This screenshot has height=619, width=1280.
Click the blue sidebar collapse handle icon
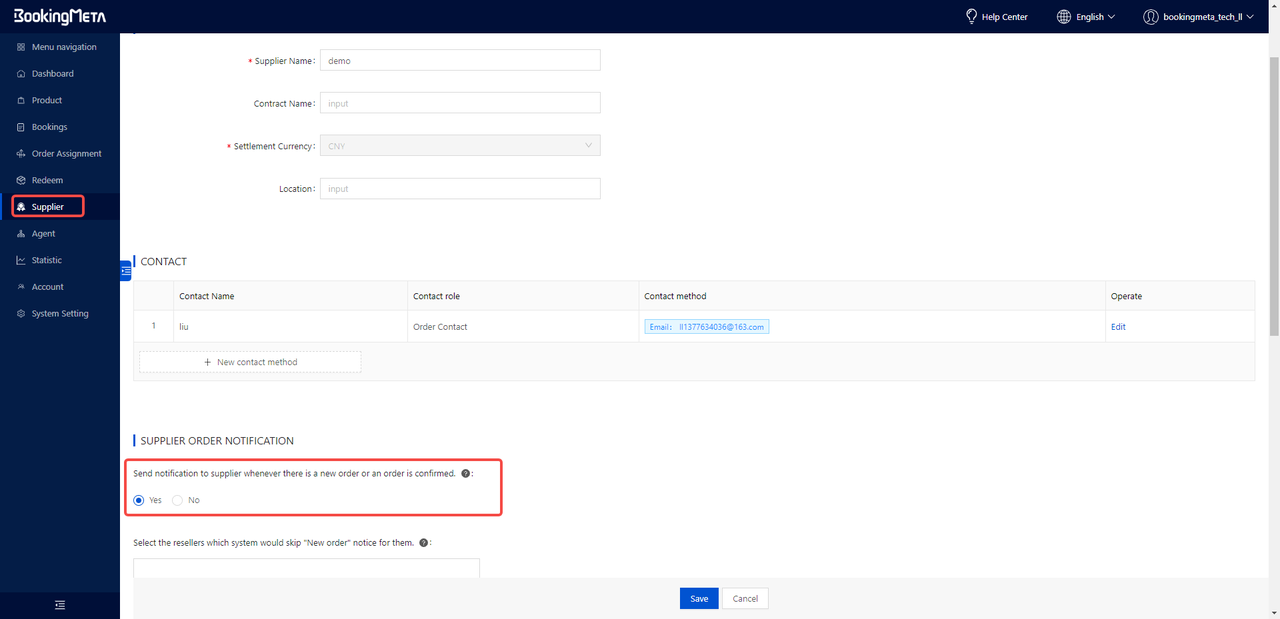(x=126, y=270)
